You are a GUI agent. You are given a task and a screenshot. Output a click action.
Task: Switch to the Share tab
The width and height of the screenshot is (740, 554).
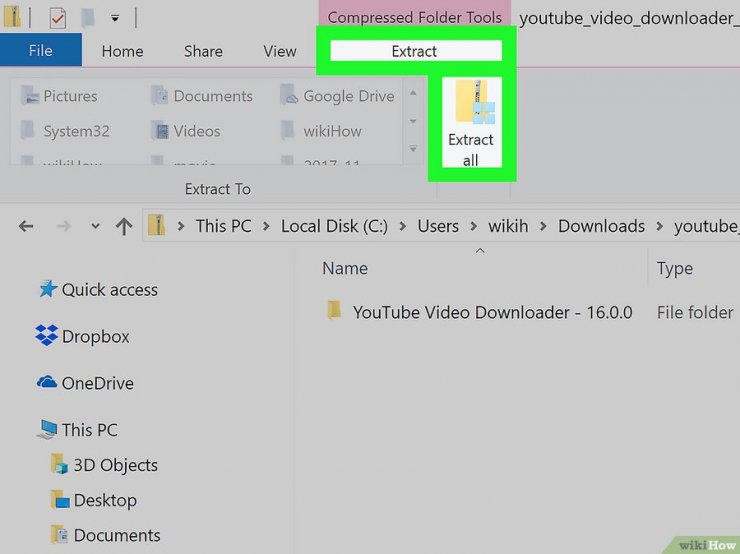click(203, 51)
